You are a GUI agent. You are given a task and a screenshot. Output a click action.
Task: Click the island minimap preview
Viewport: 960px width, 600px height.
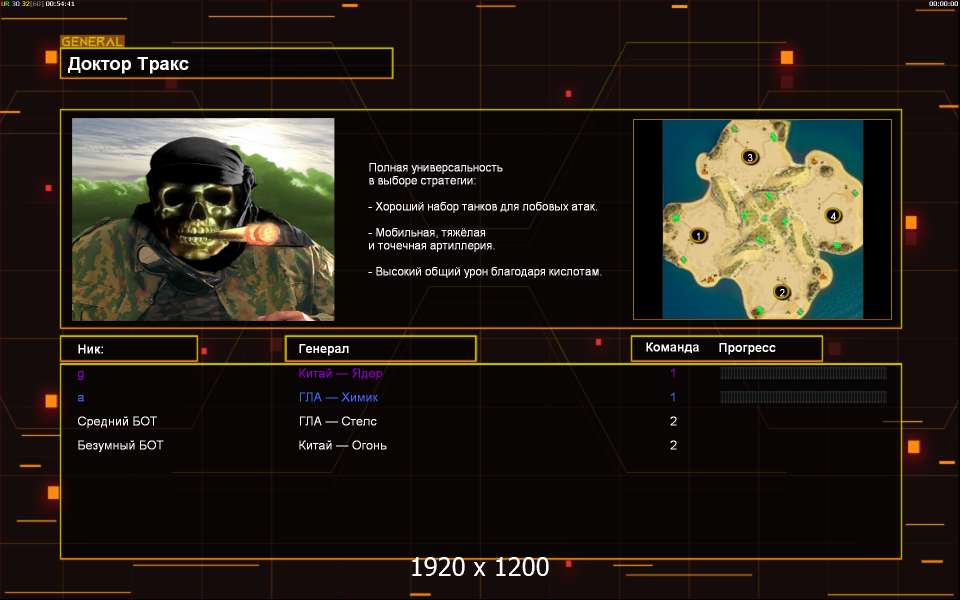(762, 219)
